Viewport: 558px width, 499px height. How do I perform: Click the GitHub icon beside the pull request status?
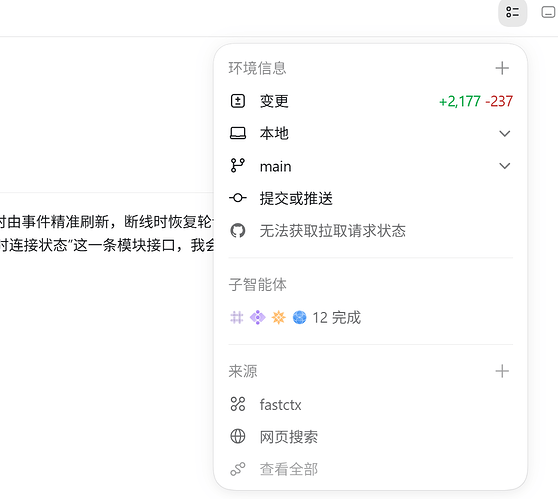pyautogui.click(x=238, y=231)
